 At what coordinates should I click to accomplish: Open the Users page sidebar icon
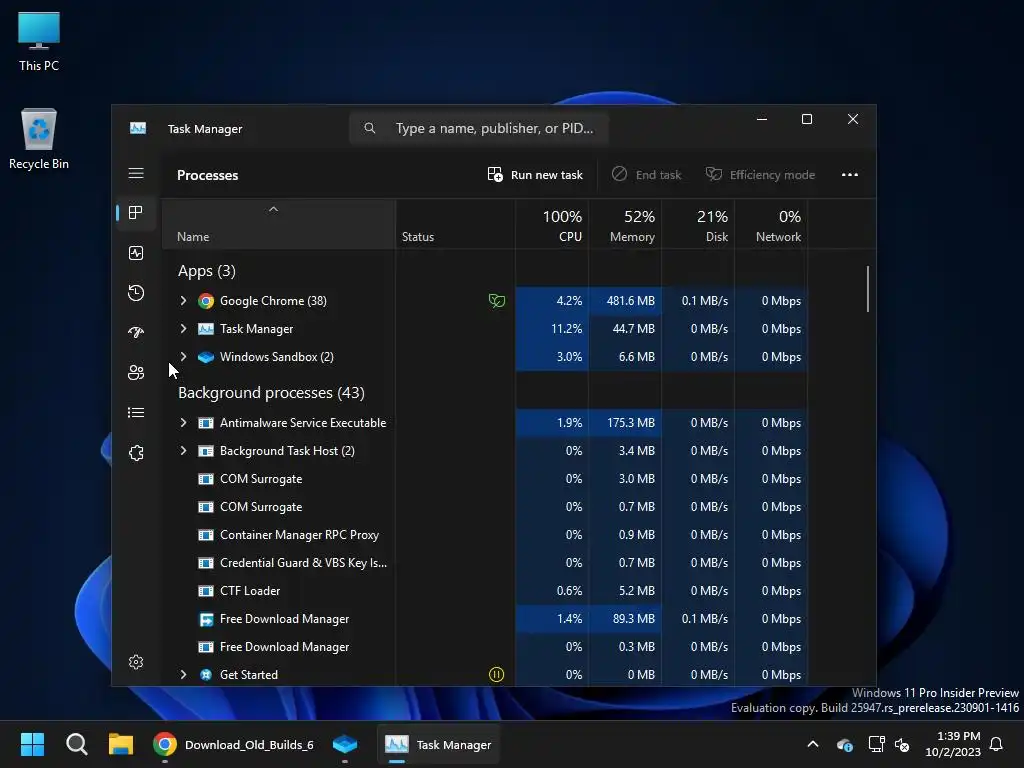pos(136,372)
